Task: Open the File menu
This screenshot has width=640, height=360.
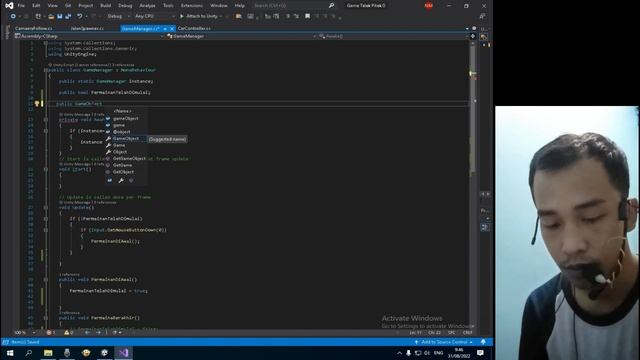Action: tap(21, 6)
